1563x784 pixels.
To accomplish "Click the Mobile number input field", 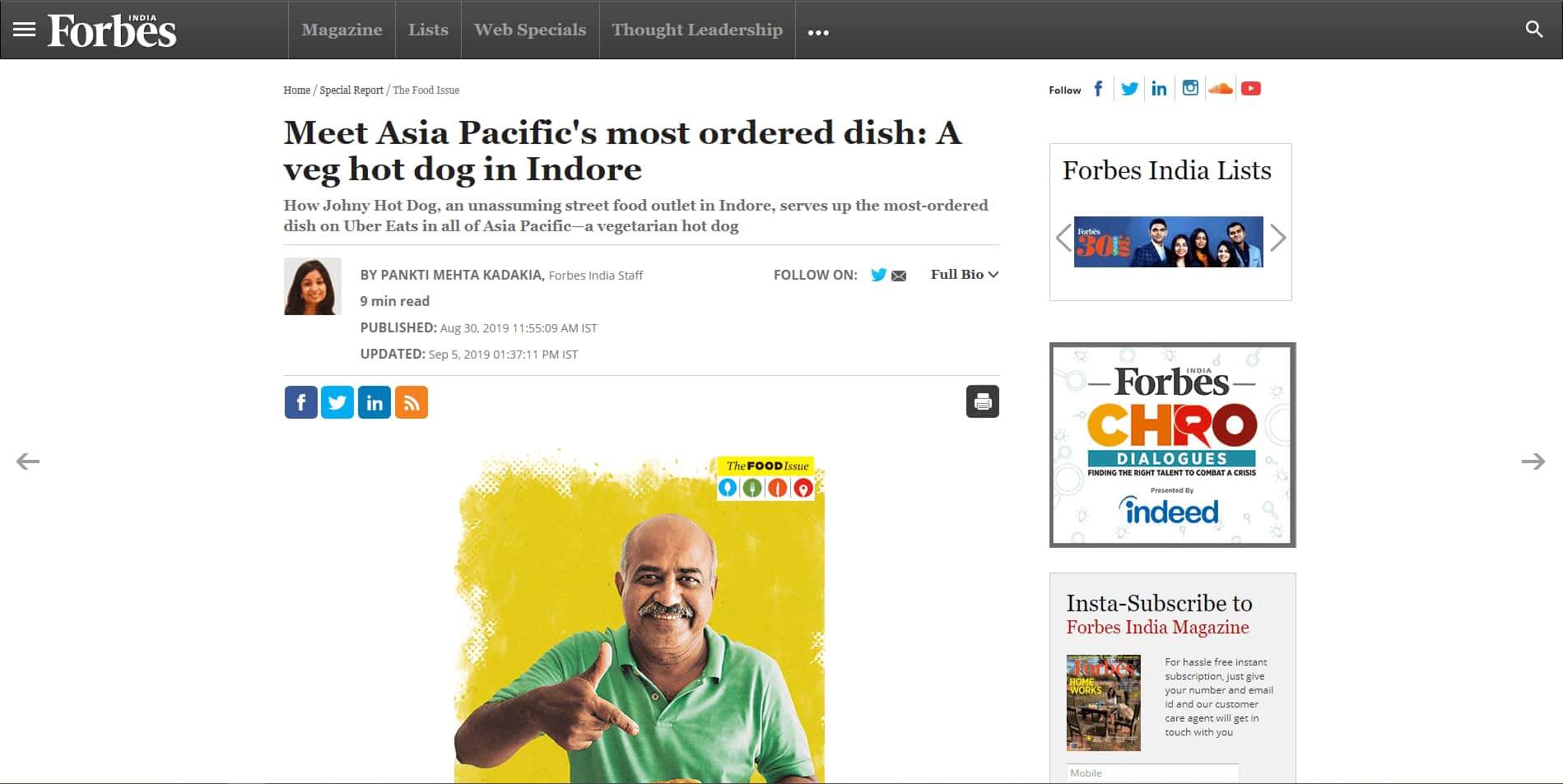I will click(x=1152, y=772).
